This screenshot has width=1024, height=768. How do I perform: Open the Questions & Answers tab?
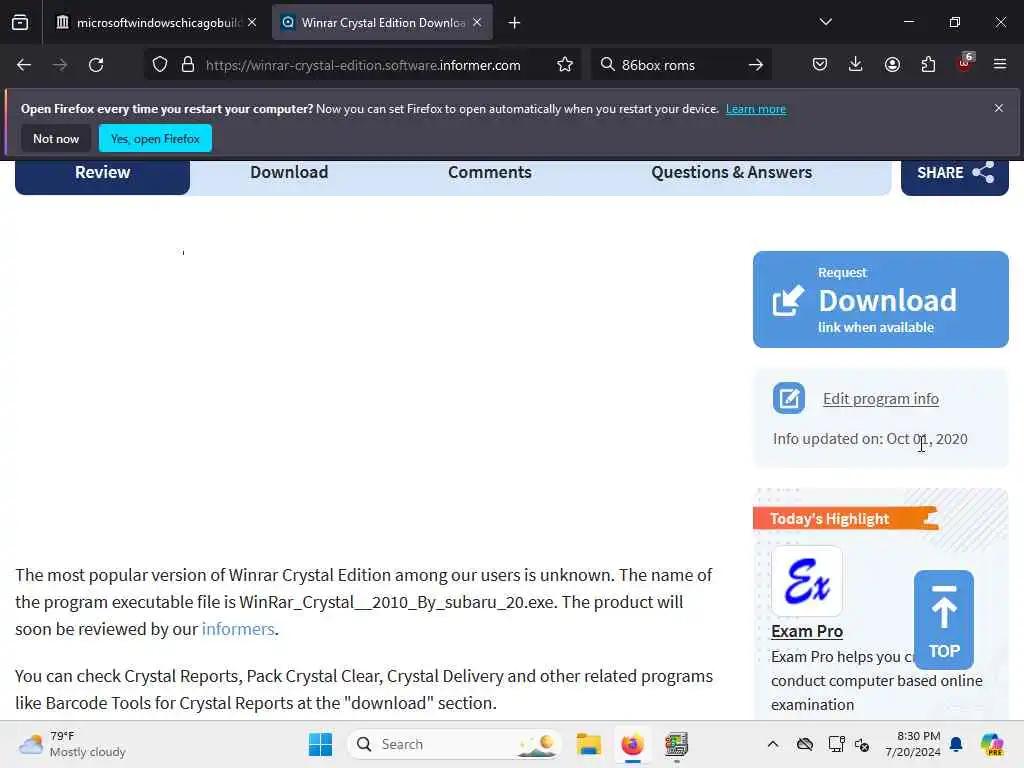pos(731,172)
